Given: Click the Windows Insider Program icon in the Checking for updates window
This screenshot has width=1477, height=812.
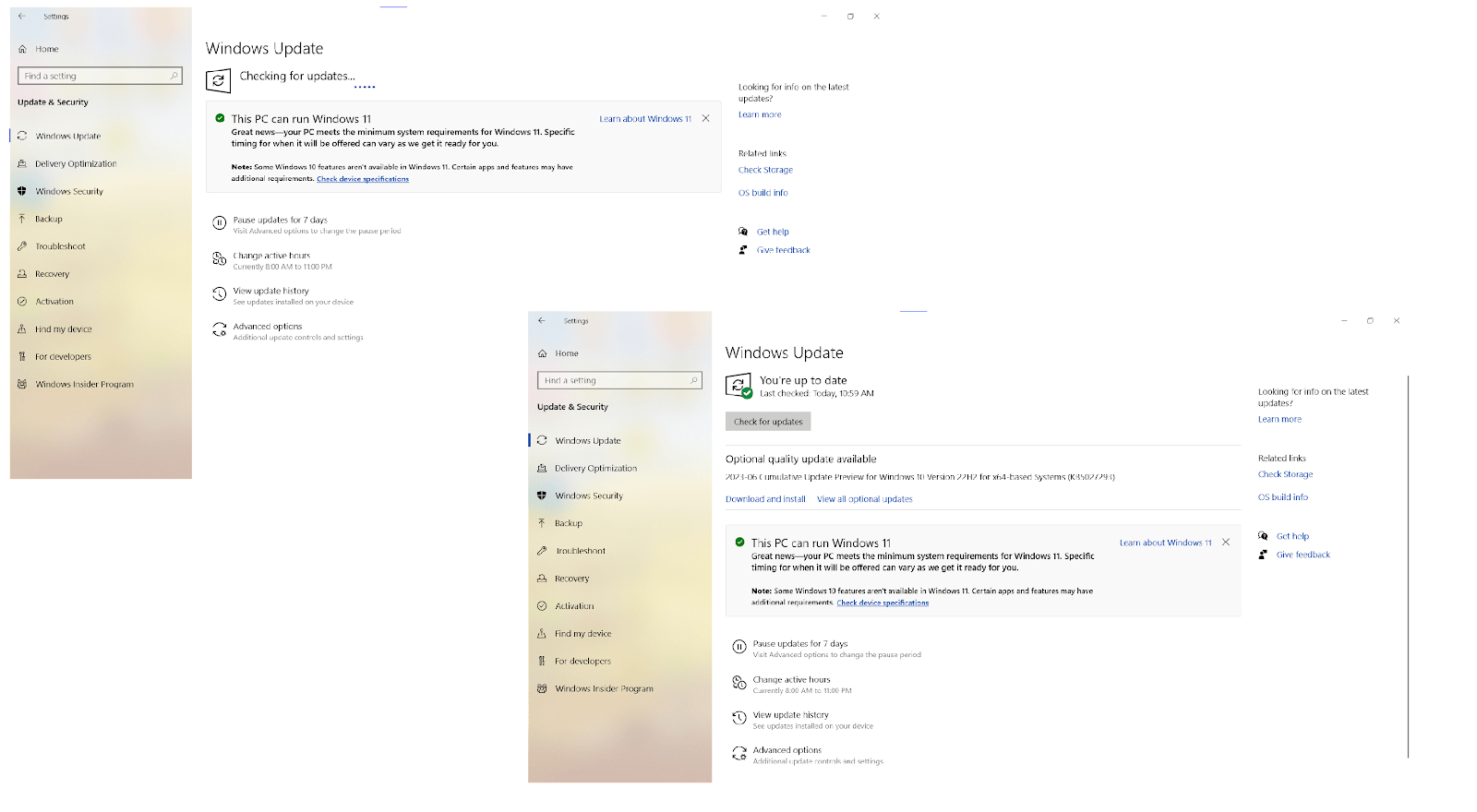Looking at the screenshot, I should tap(22, 384).
